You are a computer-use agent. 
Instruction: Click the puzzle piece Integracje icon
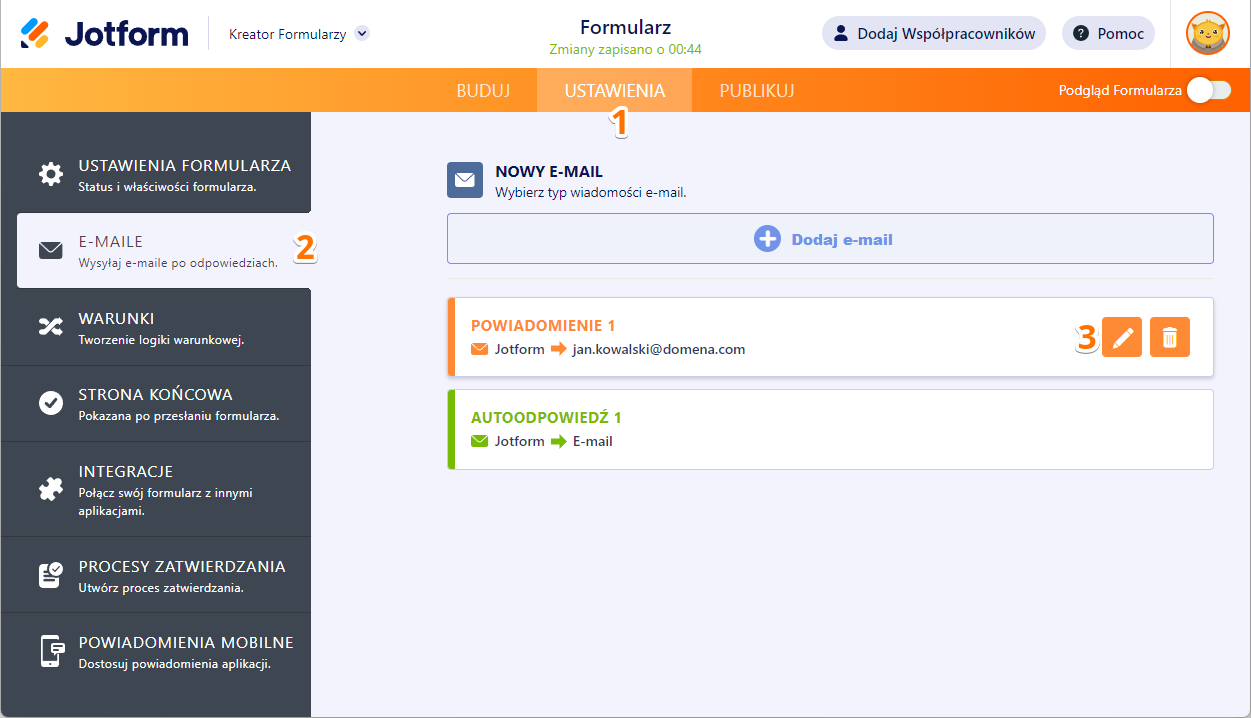[50, 489]
